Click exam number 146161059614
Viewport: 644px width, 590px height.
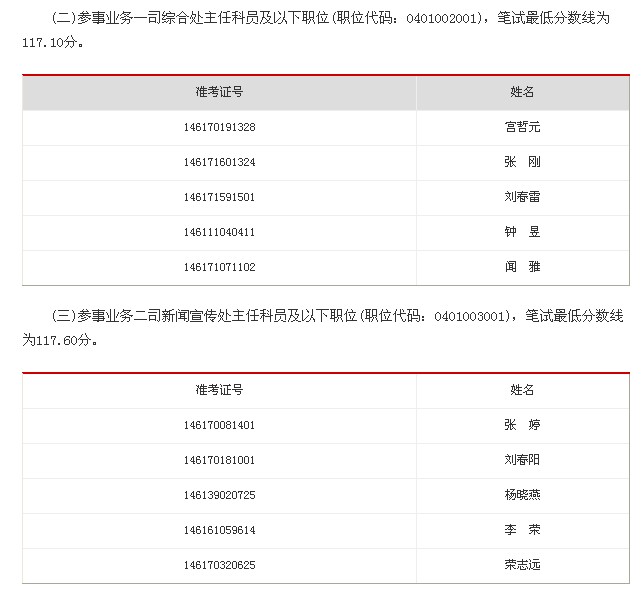point(220,530)
